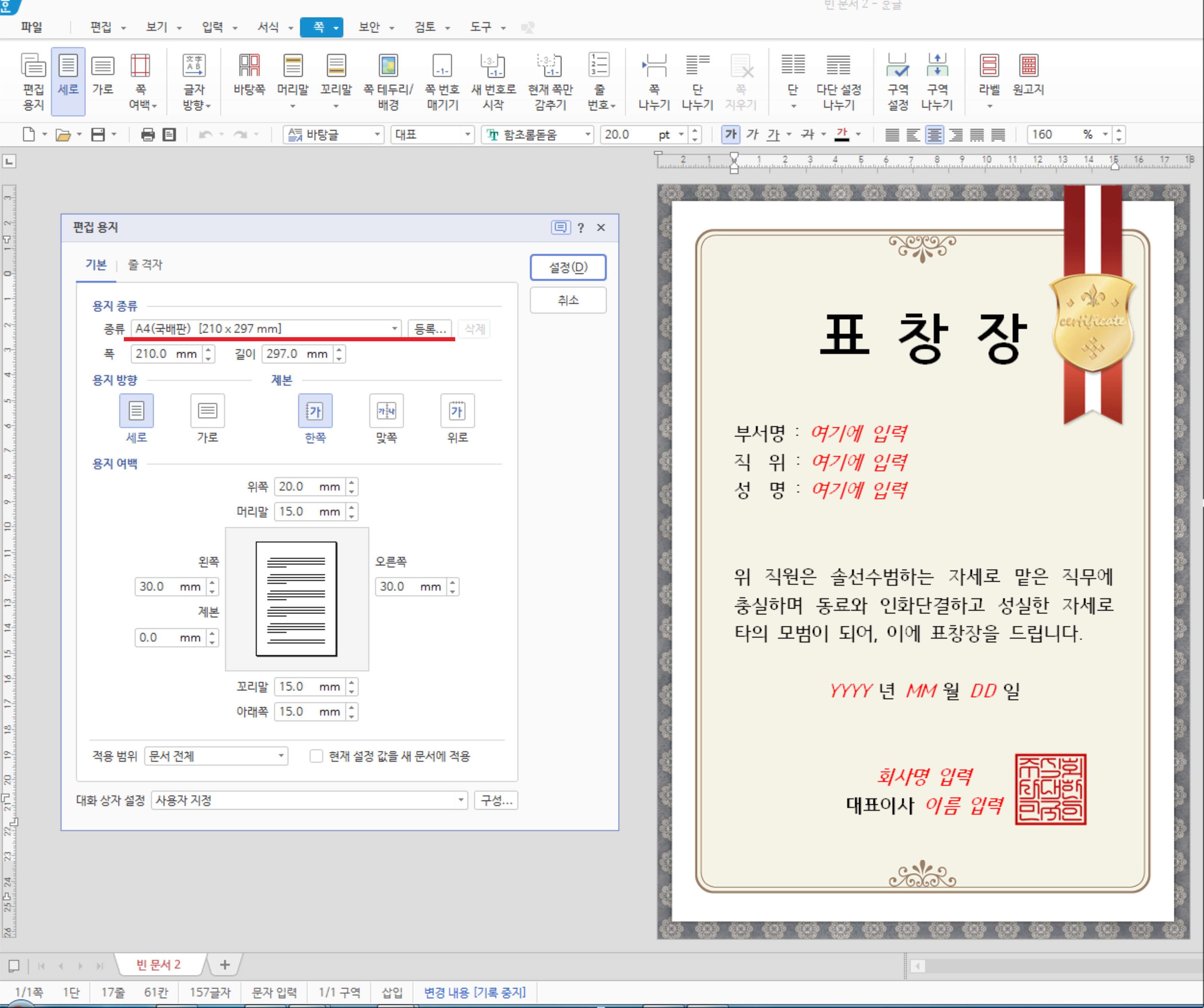This screenshot has width=1204, height=1008.
Task: Click the 왼쪽 margin 30.0 mm field
Action: (169, 586)
